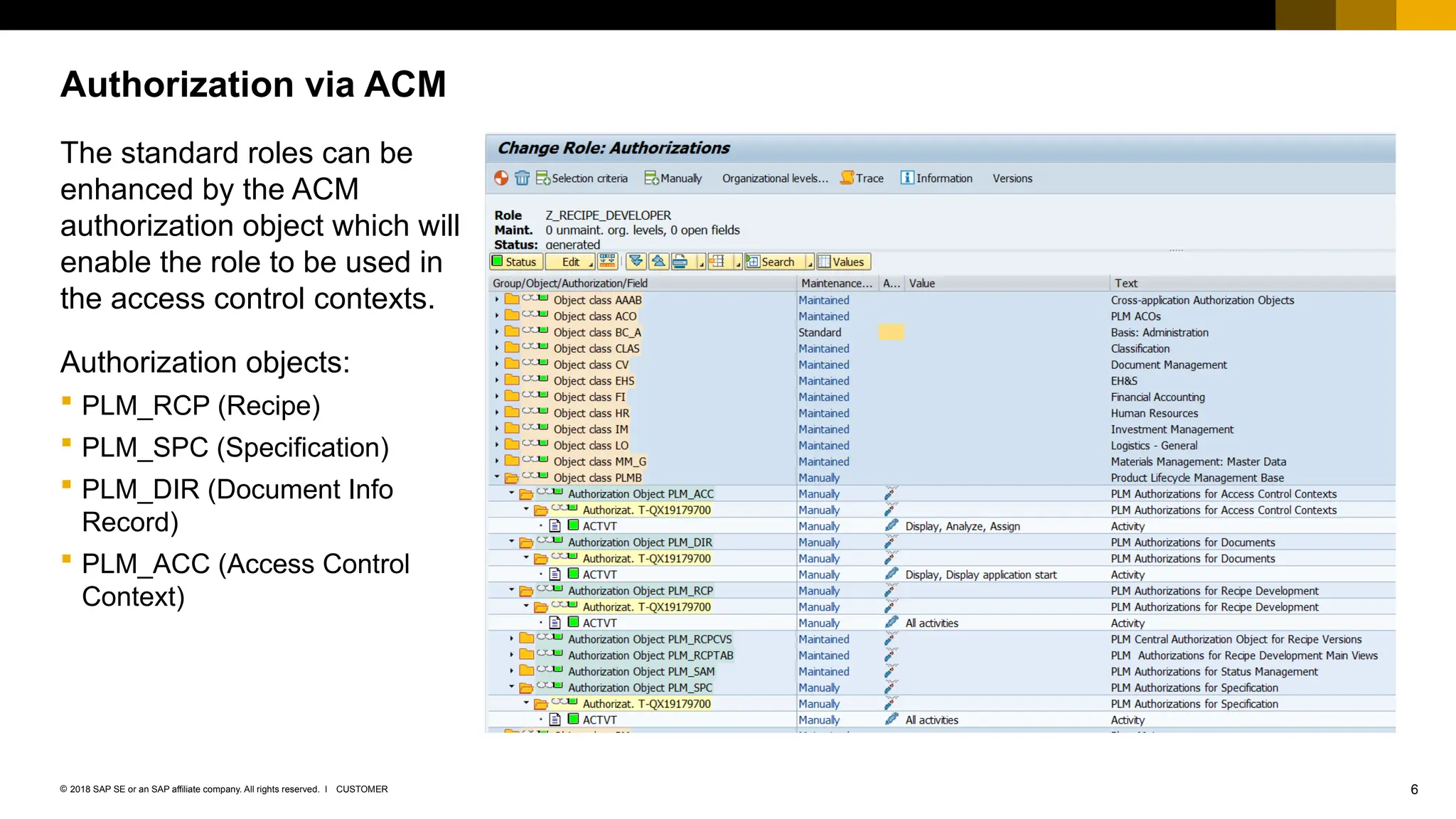Click pencil icon of Authorization Object PLM_ACC row
The image size is (1456, 819).
(891, 493)
